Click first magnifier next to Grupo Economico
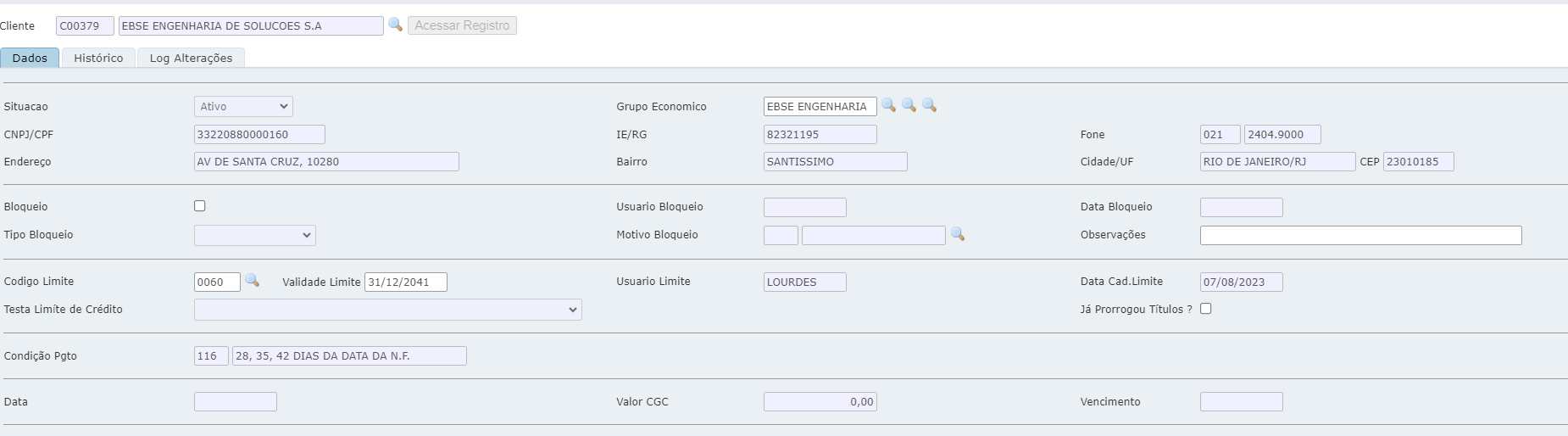 point(888,105)
